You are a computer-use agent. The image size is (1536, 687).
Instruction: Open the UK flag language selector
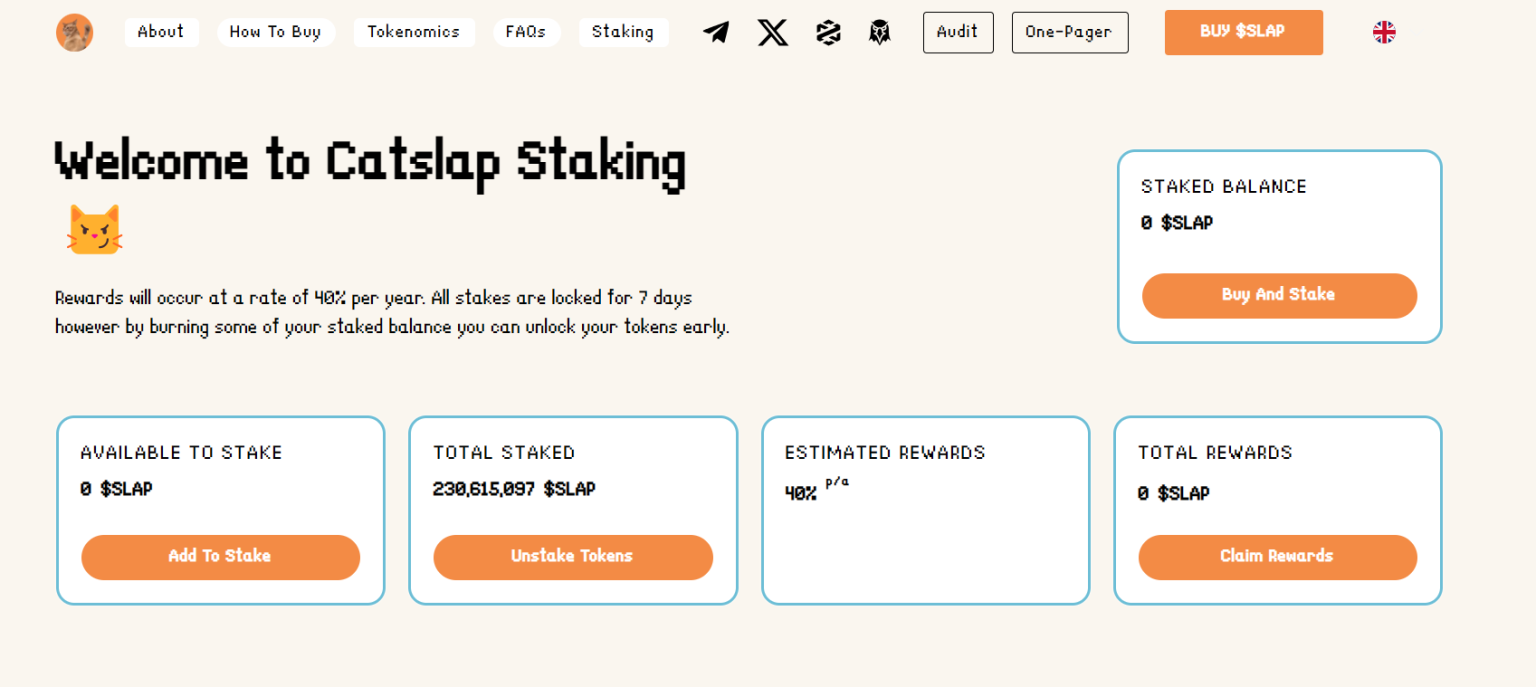(x=1384, y=32)
